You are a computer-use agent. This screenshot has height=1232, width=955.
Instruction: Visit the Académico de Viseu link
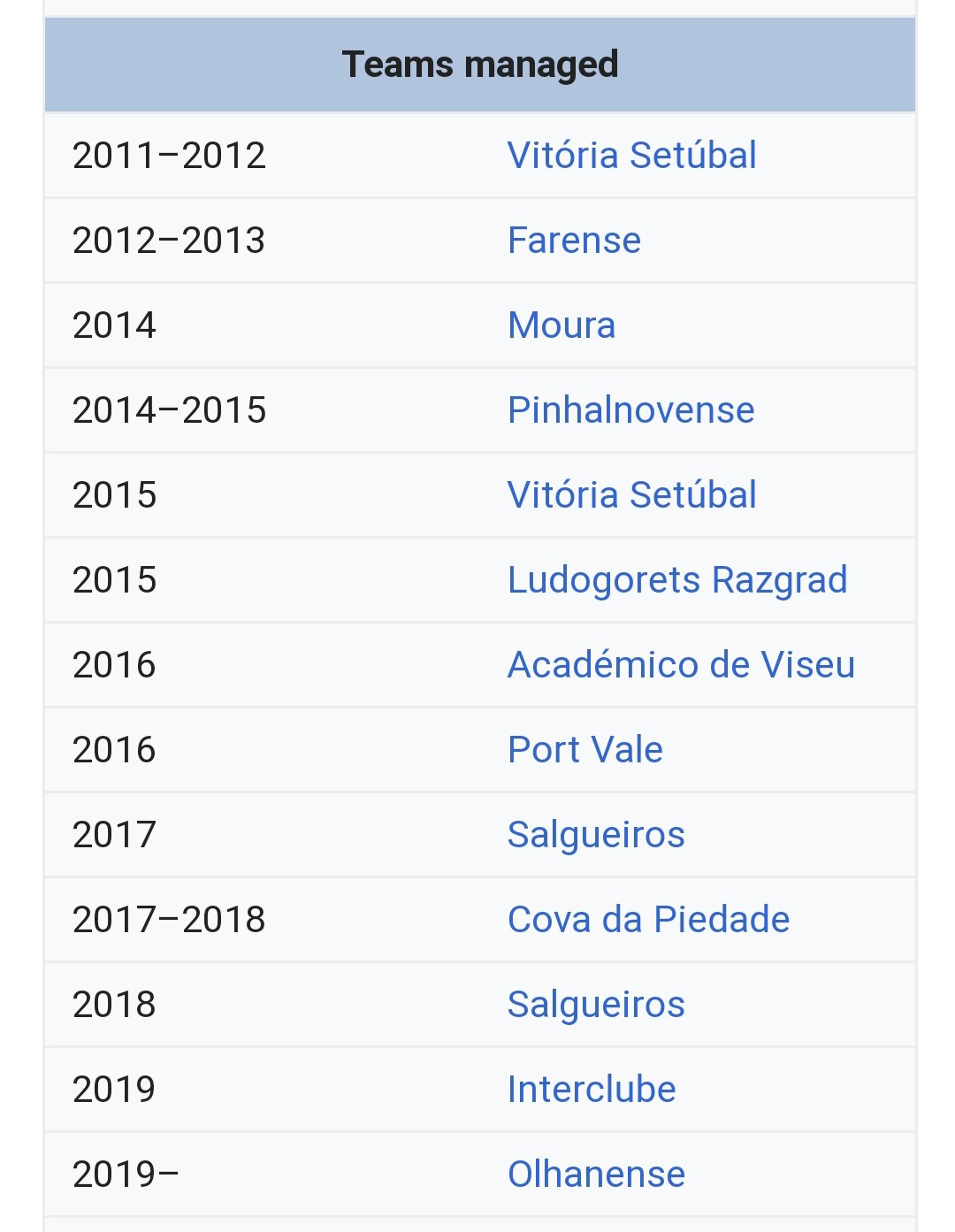click(x=681, y=665)
